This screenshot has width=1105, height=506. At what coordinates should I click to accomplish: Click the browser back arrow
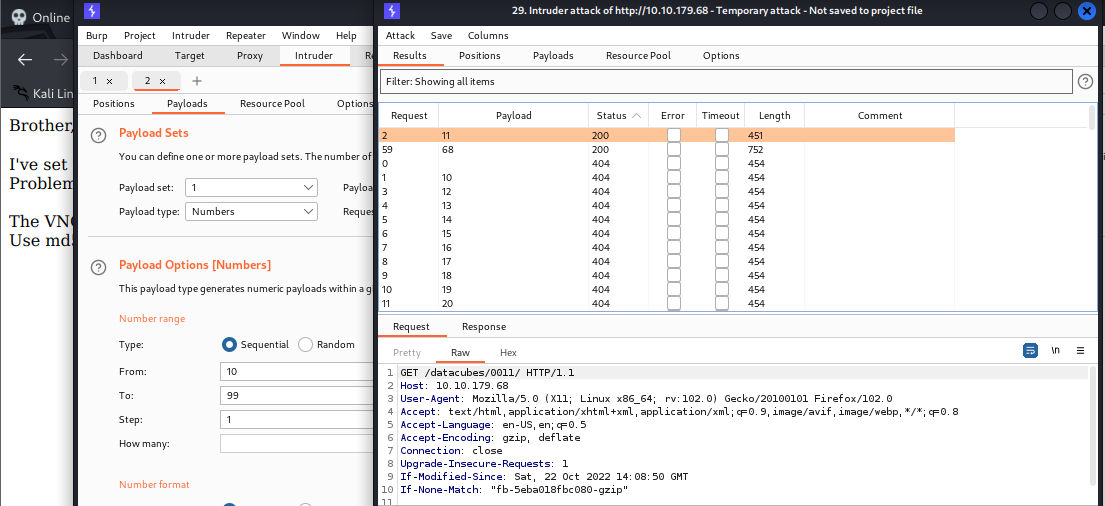pos(25,60)
